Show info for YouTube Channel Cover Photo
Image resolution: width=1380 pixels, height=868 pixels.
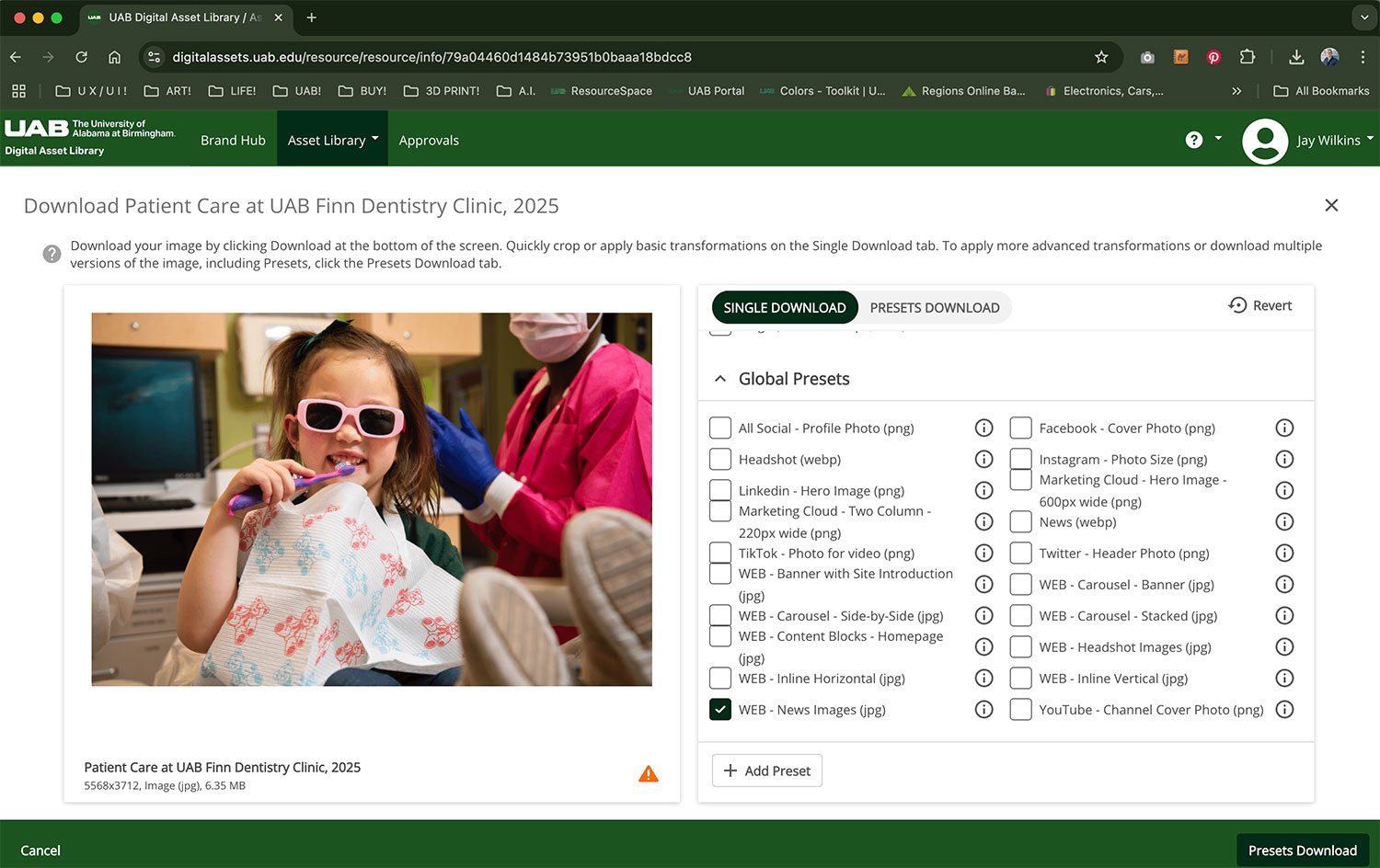pyautogui.click(x=1284, y=709)
